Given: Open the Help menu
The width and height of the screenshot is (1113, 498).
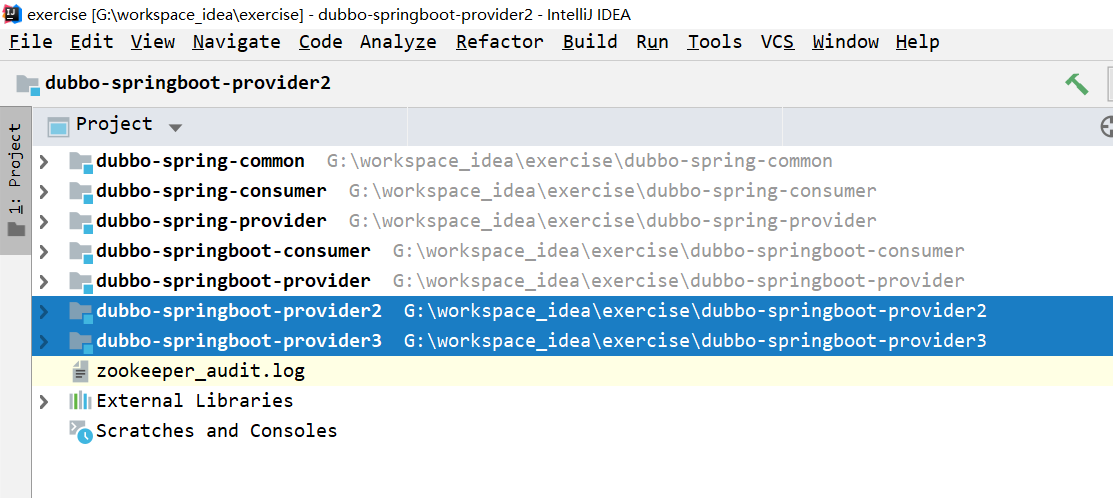Looking at the screenshot, I should [918, 43].
